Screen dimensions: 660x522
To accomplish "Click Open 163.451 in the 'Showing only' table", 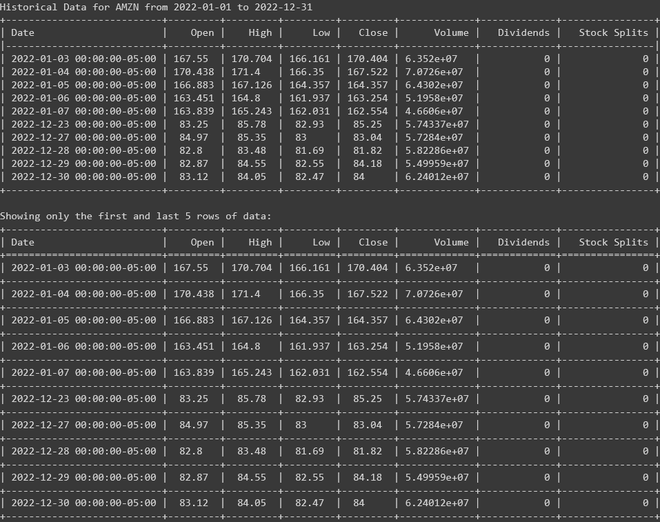I will coord(194,346).
